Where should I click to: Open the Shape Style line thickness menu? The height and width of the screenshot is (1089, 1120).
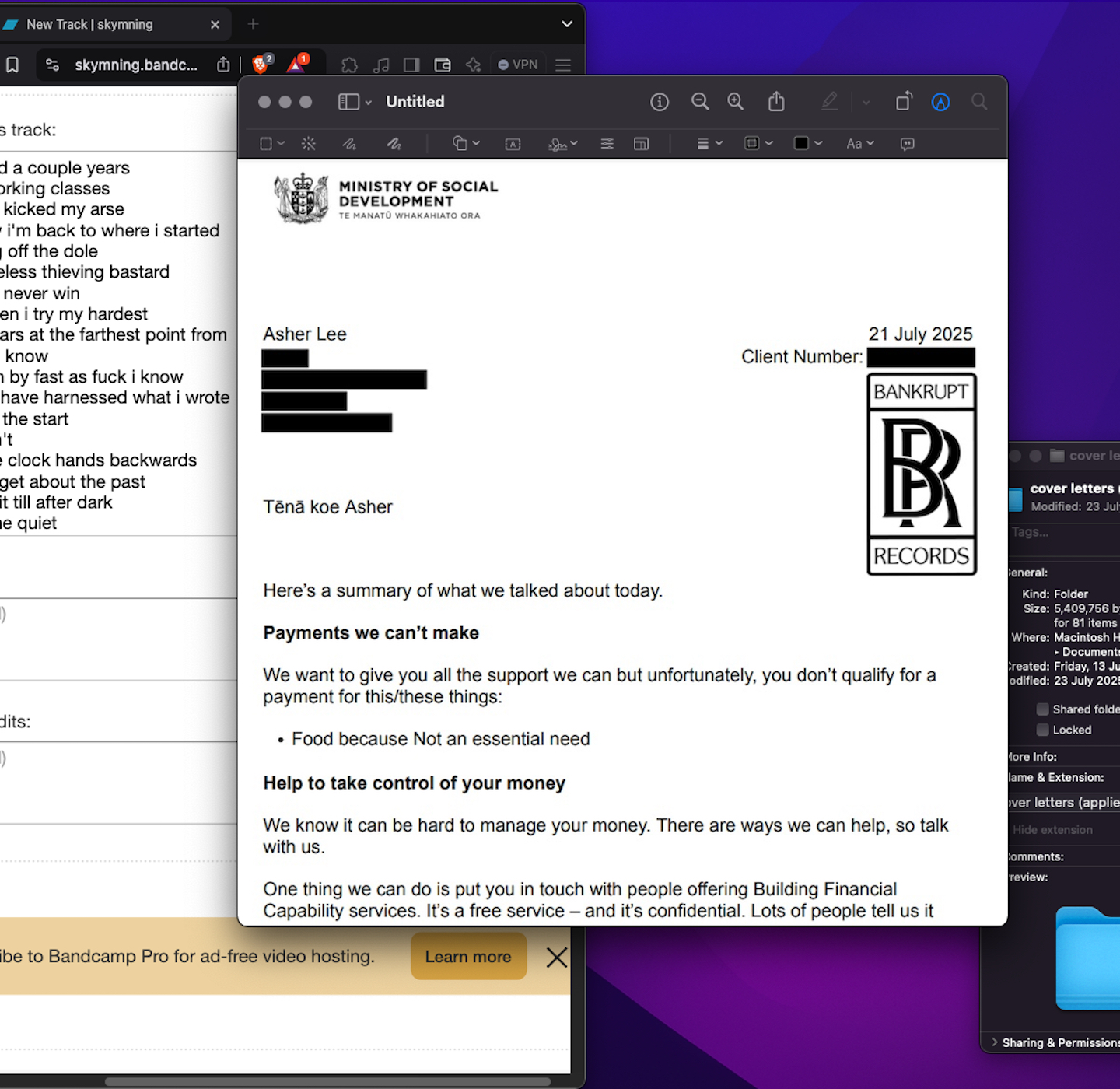pyautogui.click(x=709, y=144)
